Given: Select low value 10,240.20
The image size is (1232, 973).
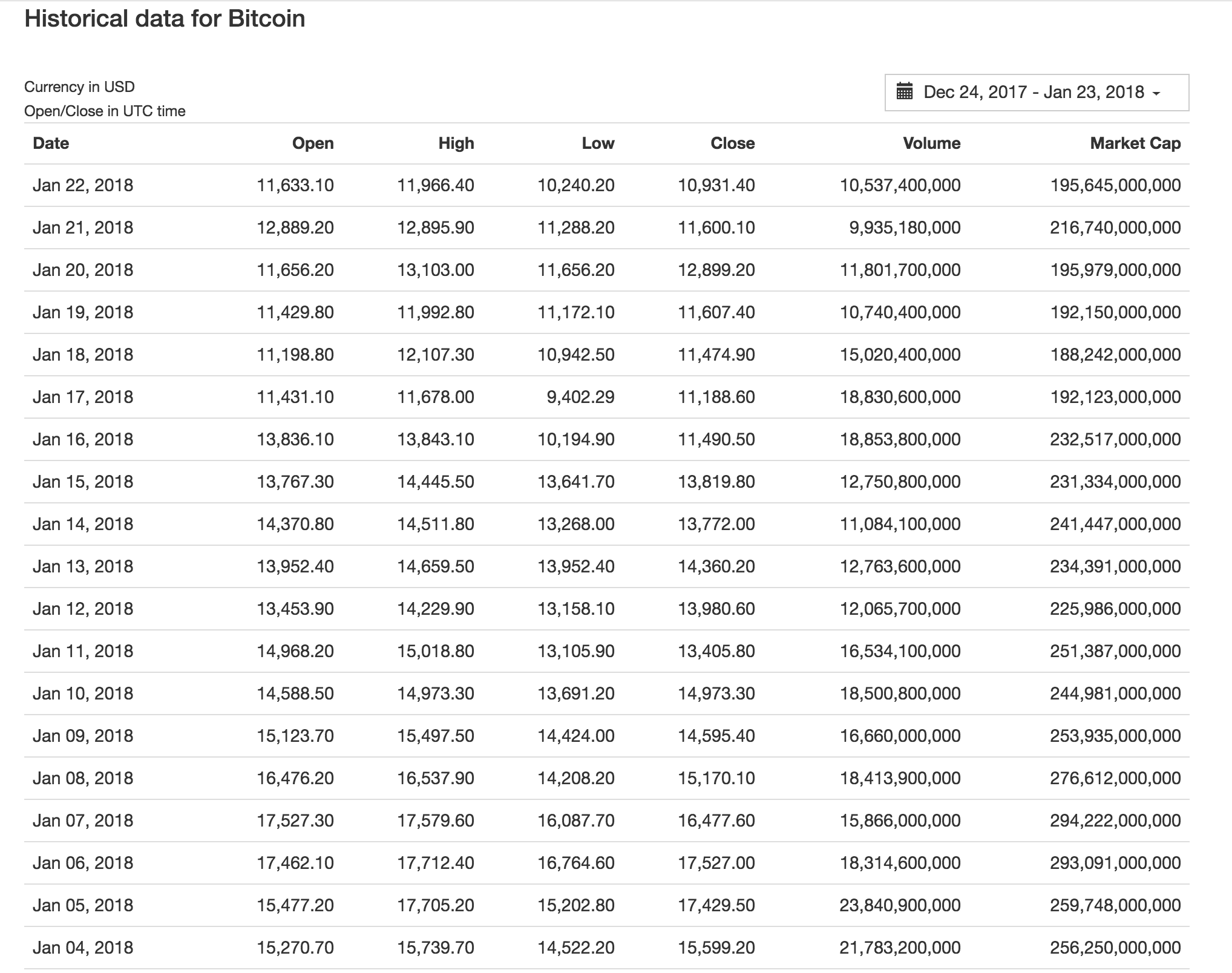Looking at the screenshot, I should [x=576, y=185].
